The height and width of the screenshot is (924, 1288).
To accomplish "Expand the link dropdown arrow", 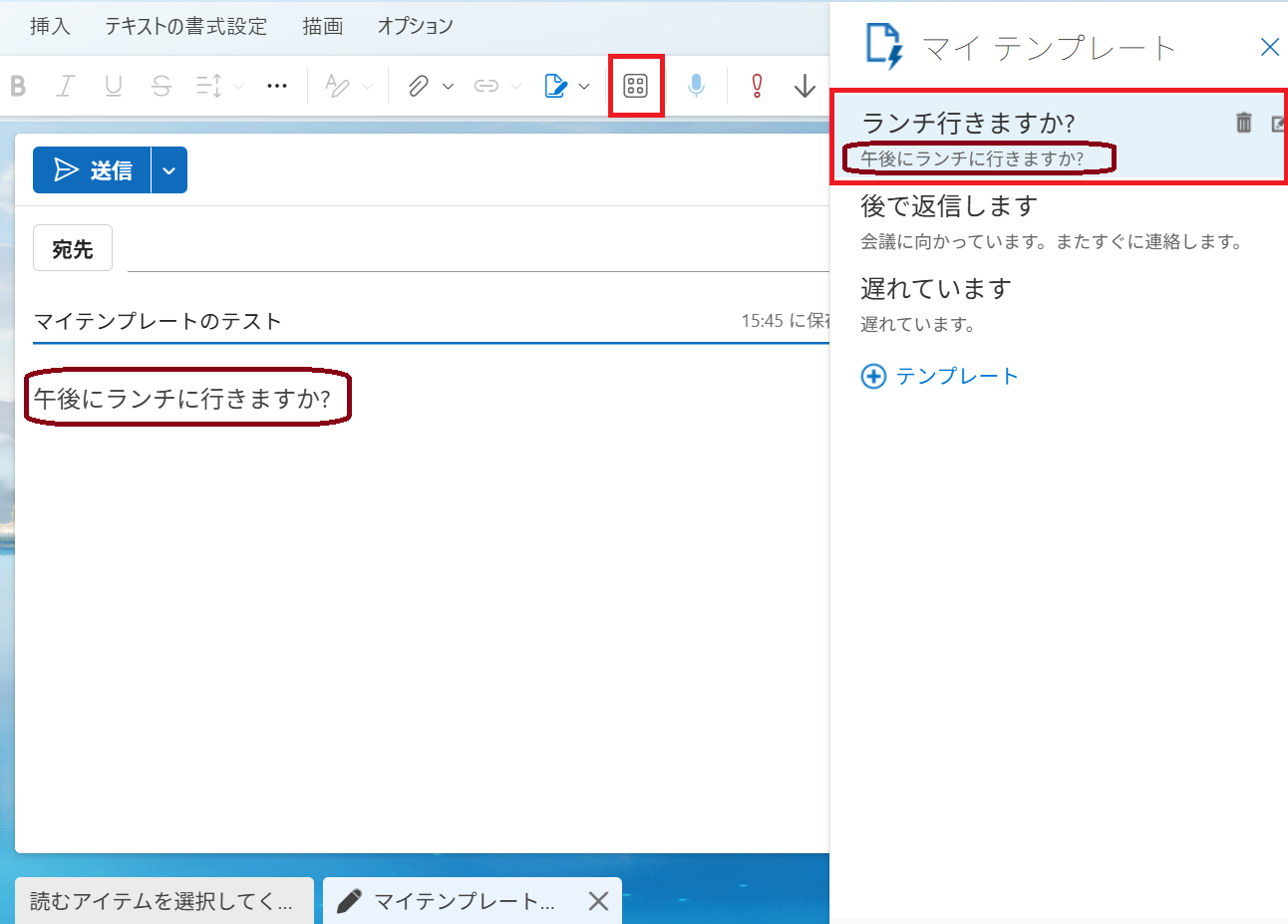I will (516, 87).
